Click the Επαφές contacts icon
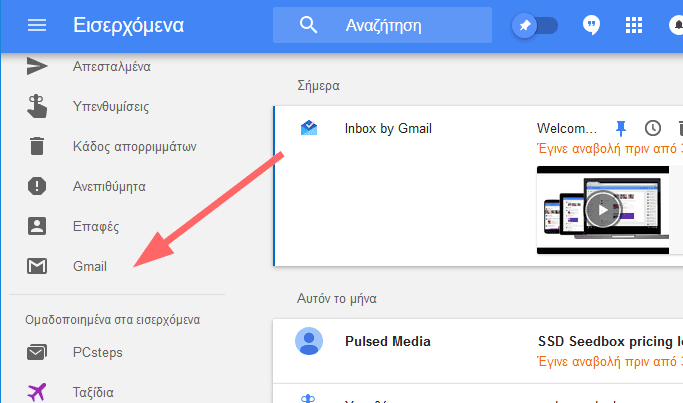683x403 pixels. [x=37, y=226]
